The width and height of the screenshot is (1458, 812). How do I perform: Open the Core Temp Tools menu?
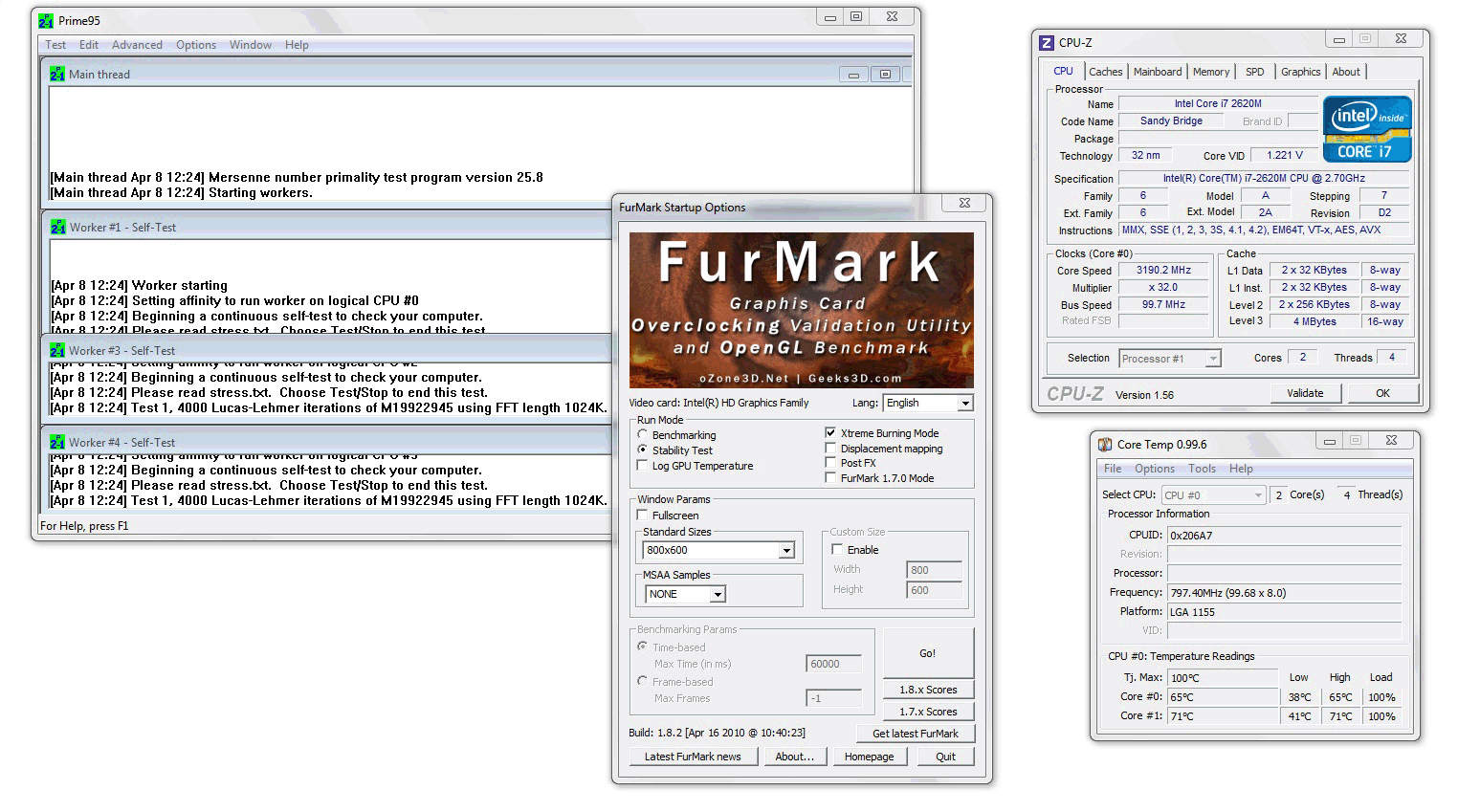[1203, 469]
